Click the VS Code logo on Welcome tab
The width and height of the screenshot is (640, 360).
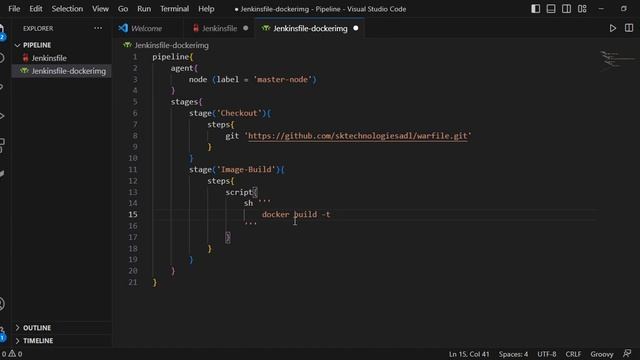click(123, 28)
